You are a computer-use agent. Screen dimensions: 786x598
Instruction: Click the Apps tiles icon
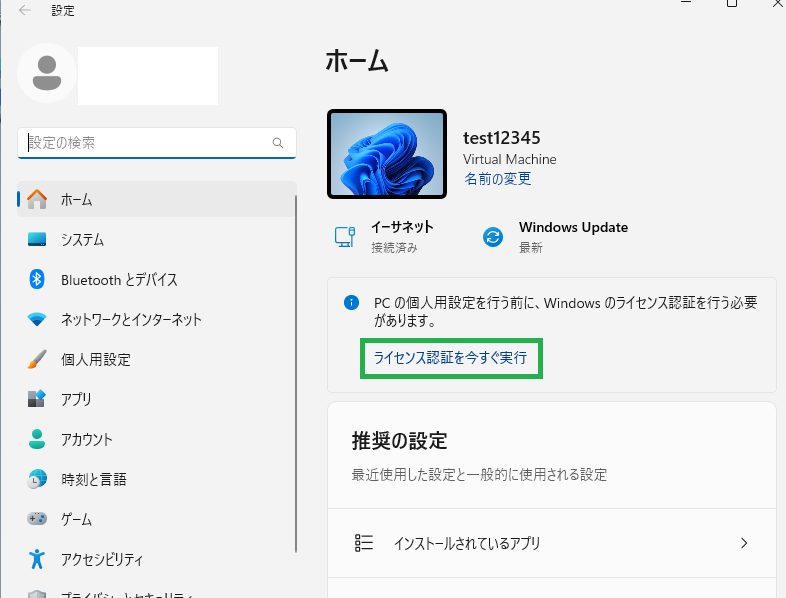[37, 399]
